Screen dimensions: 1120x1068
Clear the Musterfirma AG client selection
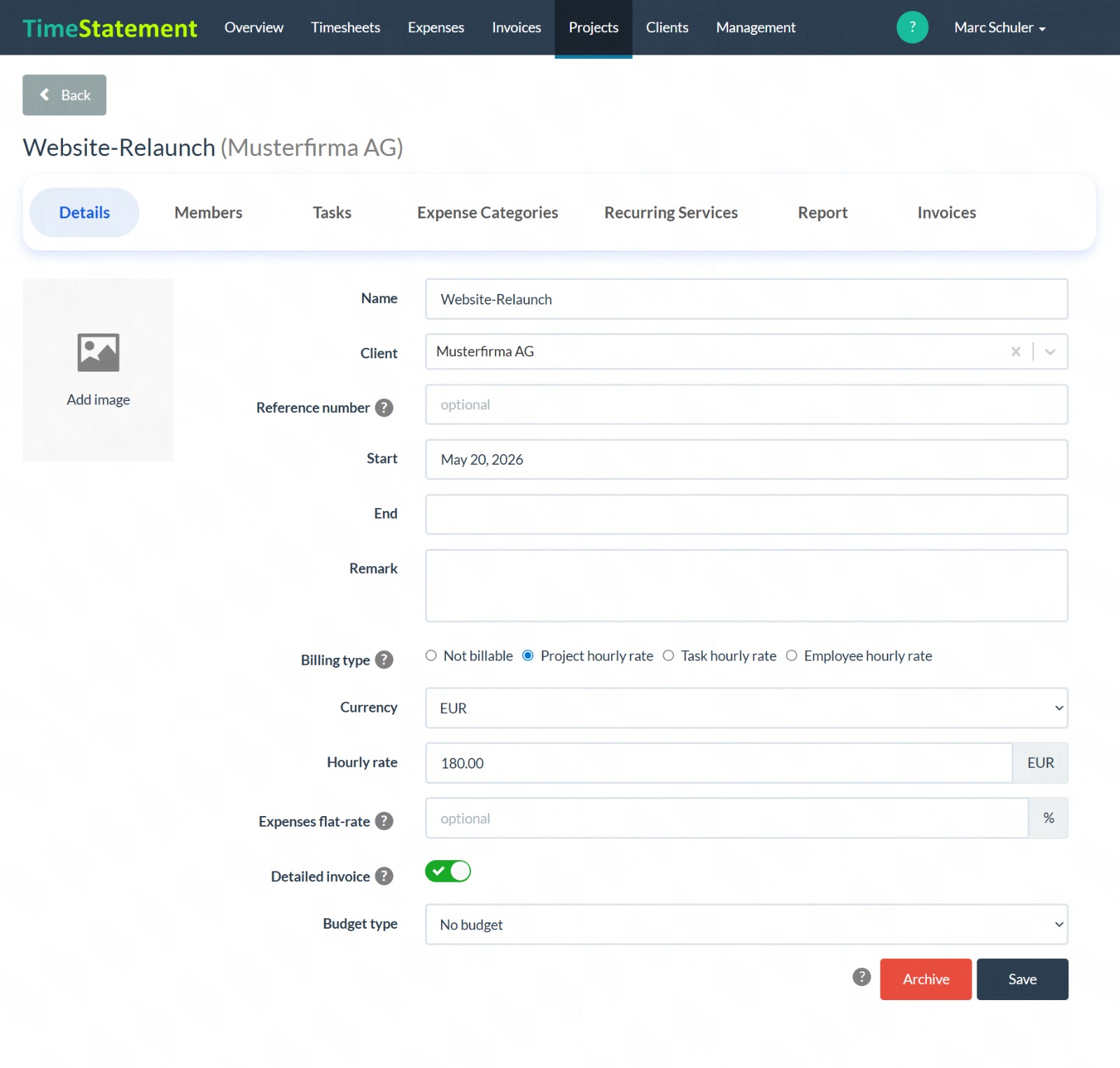tap(1016, 351)
